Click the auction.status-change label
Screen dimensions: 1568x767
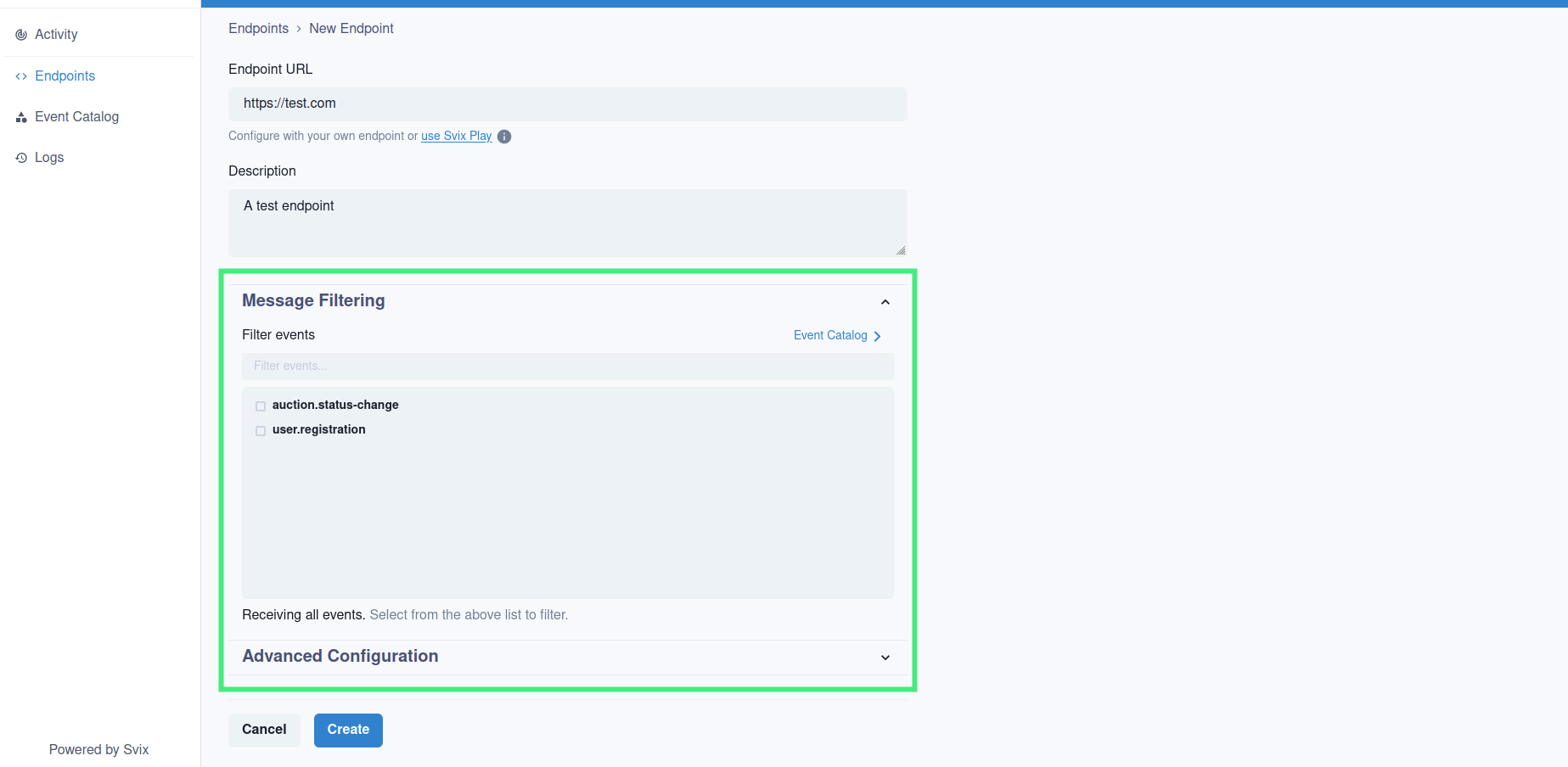click(x=335, y=406)
